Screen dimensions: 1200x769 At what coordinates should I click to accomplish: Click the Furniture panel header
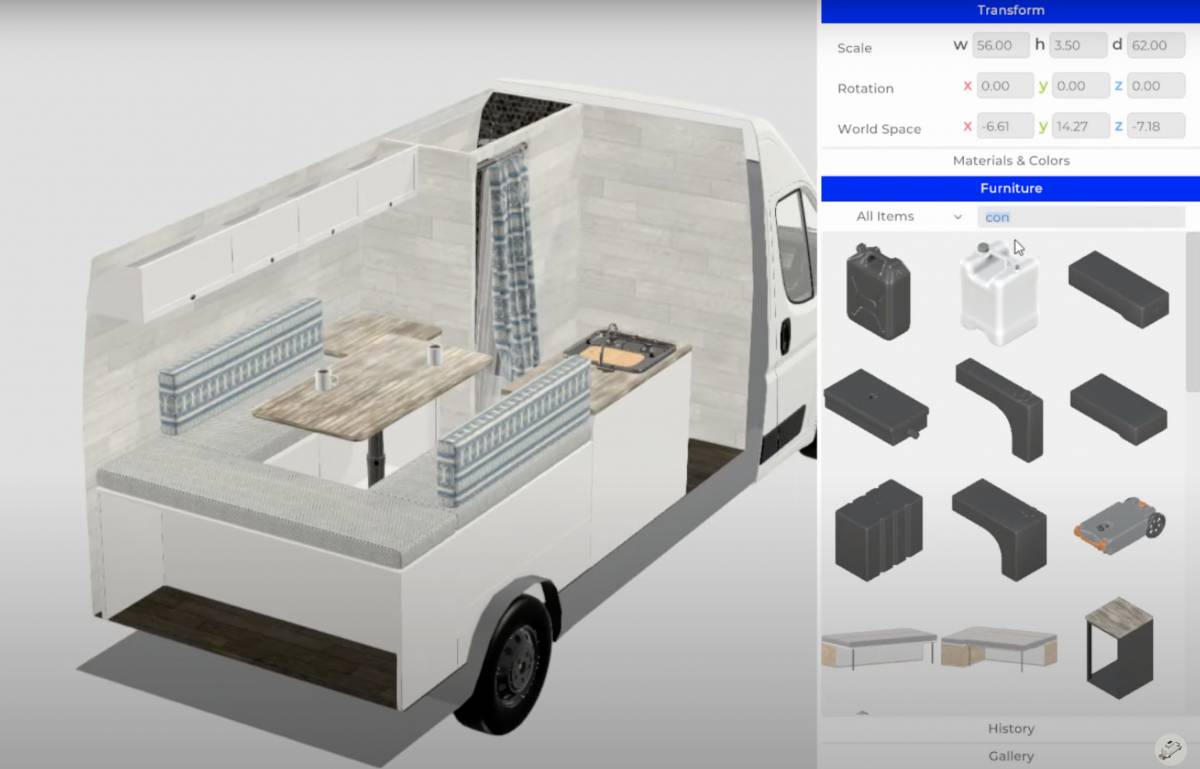click(x=1011, y=188)
